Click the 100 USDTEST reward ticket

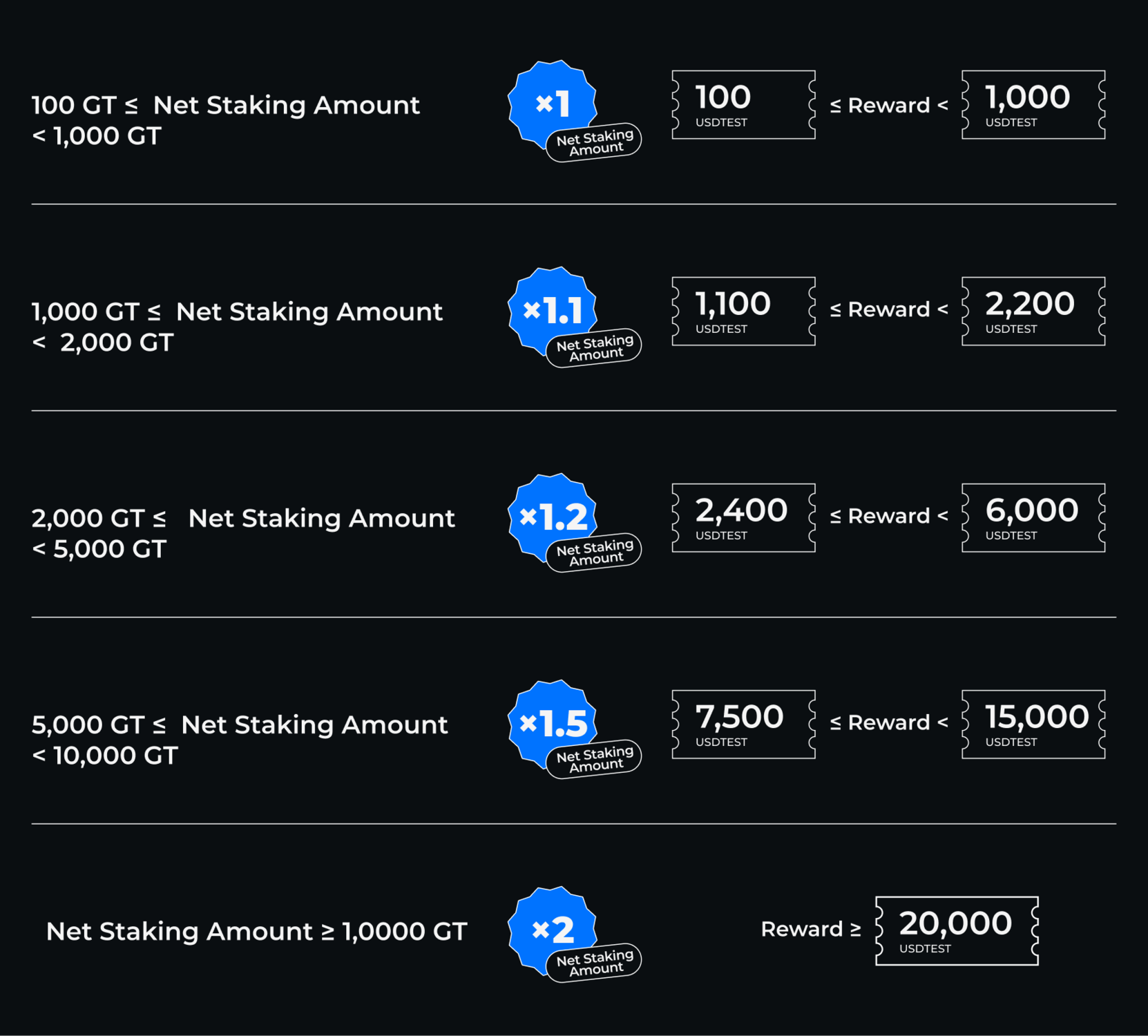[743, 105]
